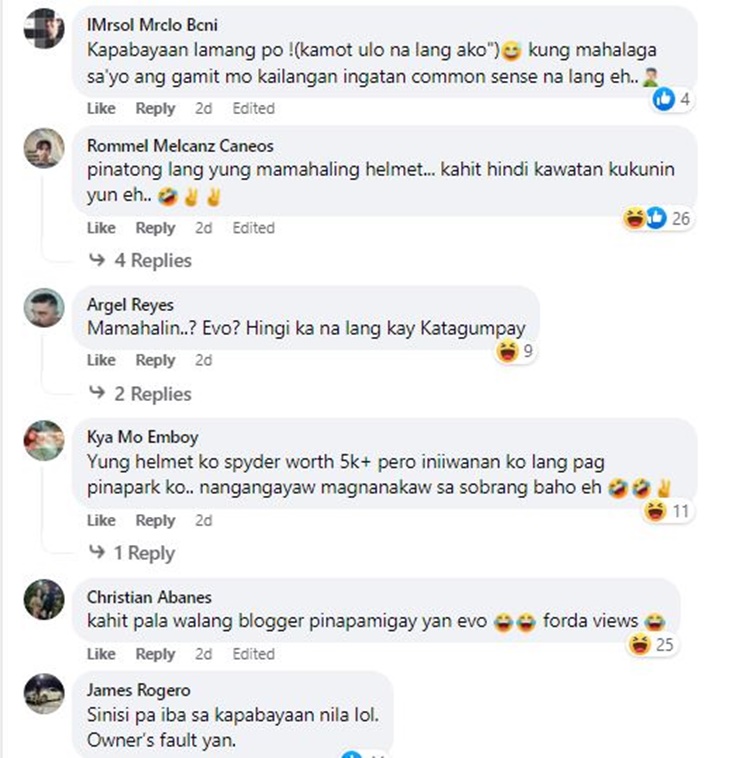Open 25 reactions on Christian Abanes's comment
The width and height of the screenshot is (750, 758).
pos(652,644)
